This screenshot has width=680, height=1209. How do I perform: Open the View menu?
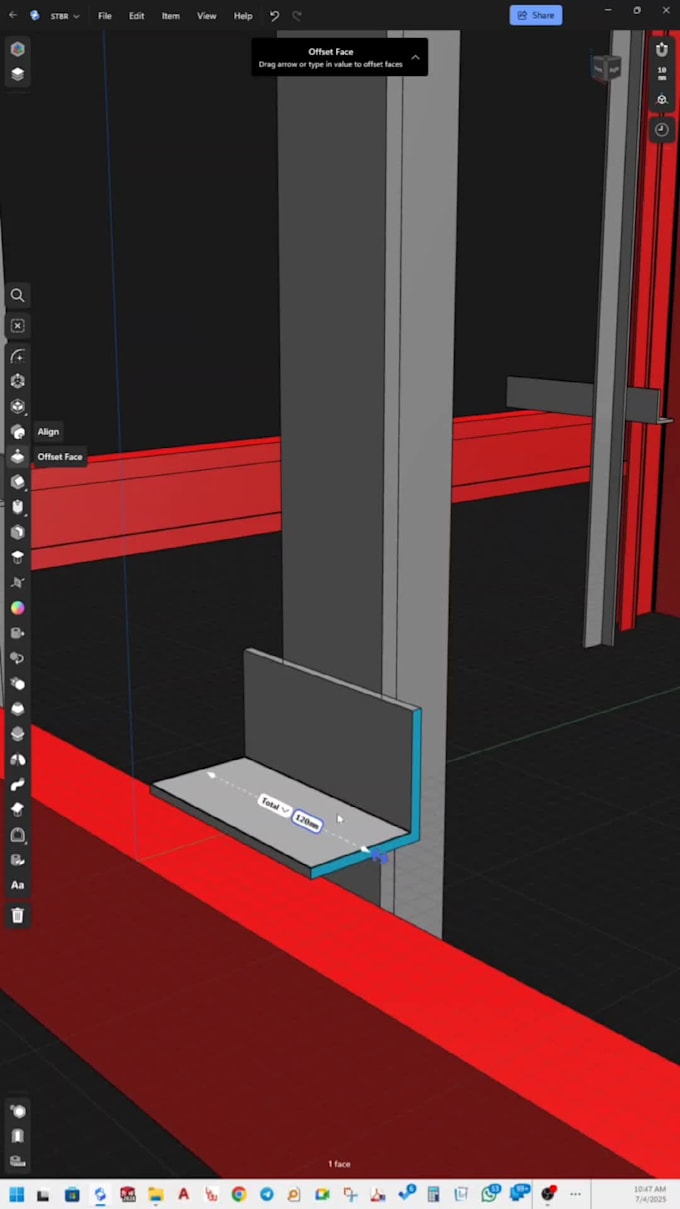(206, 16)
